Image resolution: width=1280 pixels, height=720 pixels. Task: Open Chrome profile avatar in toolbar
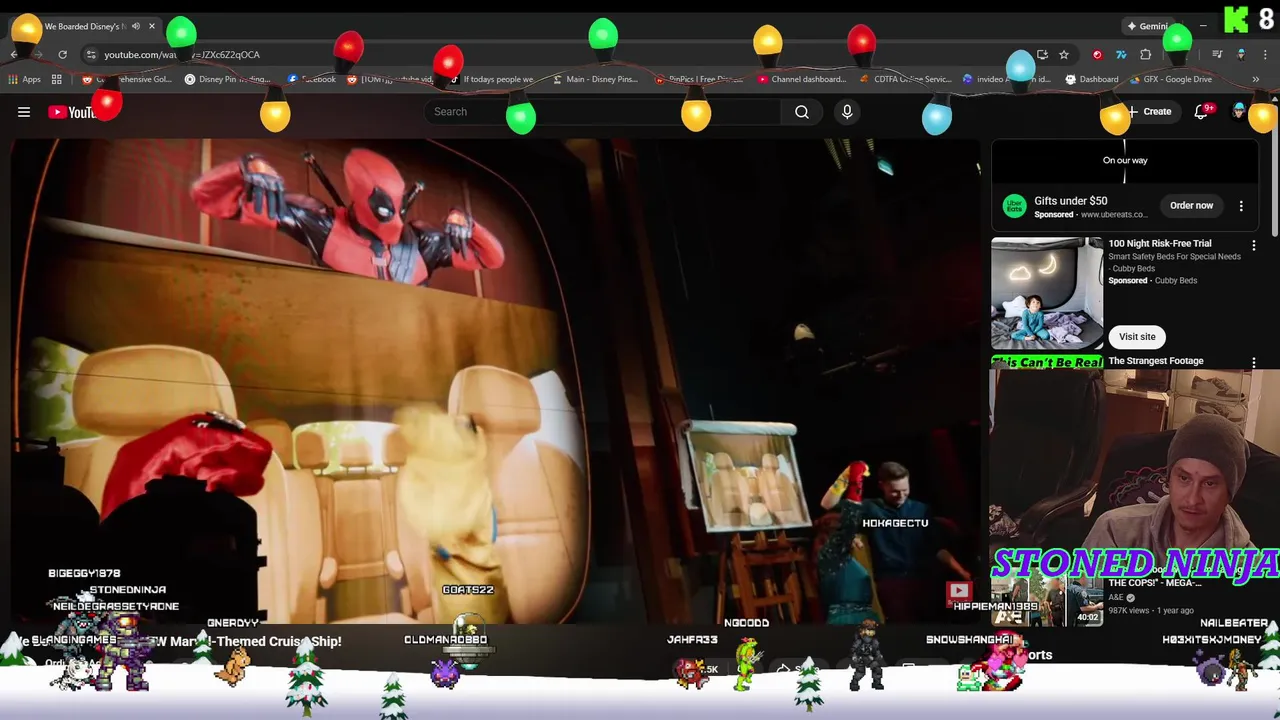point(1241,55)
